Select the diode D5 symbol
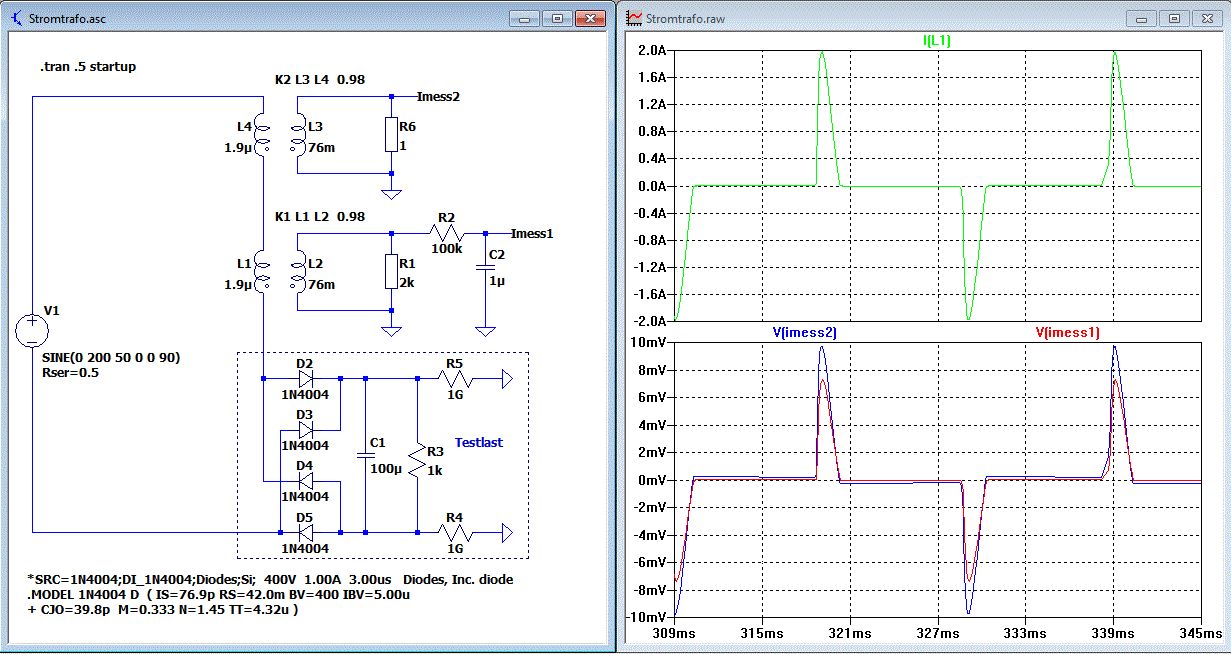 (x=303, y=531)
